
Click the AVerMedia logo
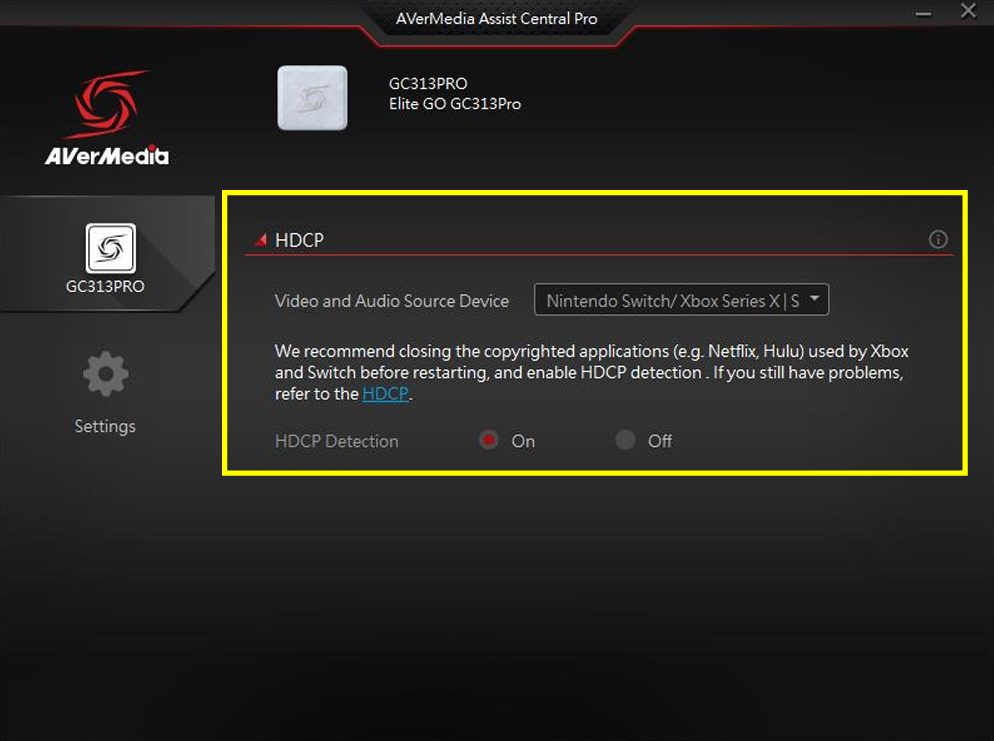pyautogui.click(x=107, y=118)
